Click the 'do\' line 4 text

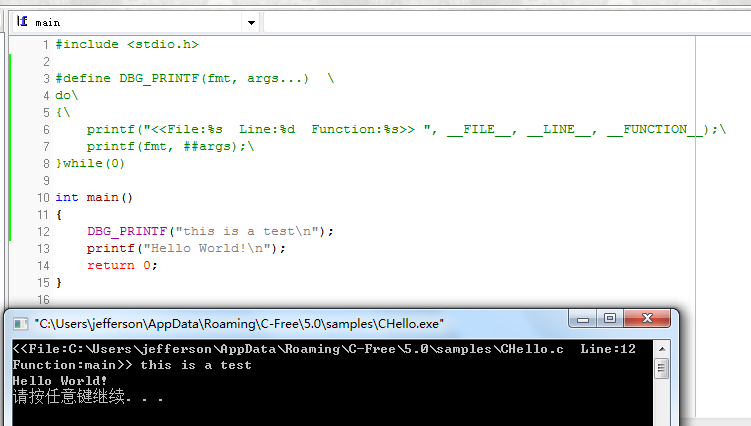point(67,95)
